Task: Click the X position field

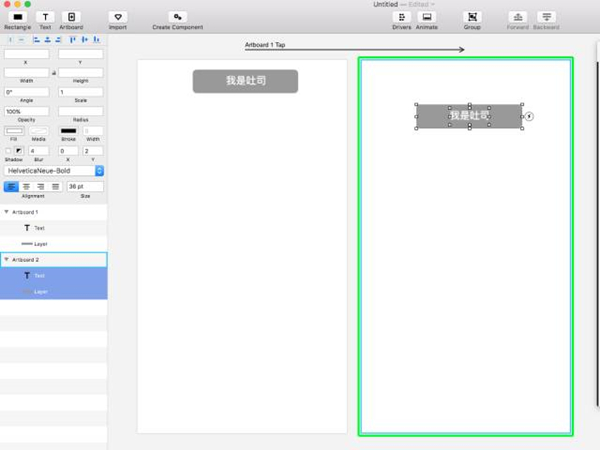Action: (26, 54)
